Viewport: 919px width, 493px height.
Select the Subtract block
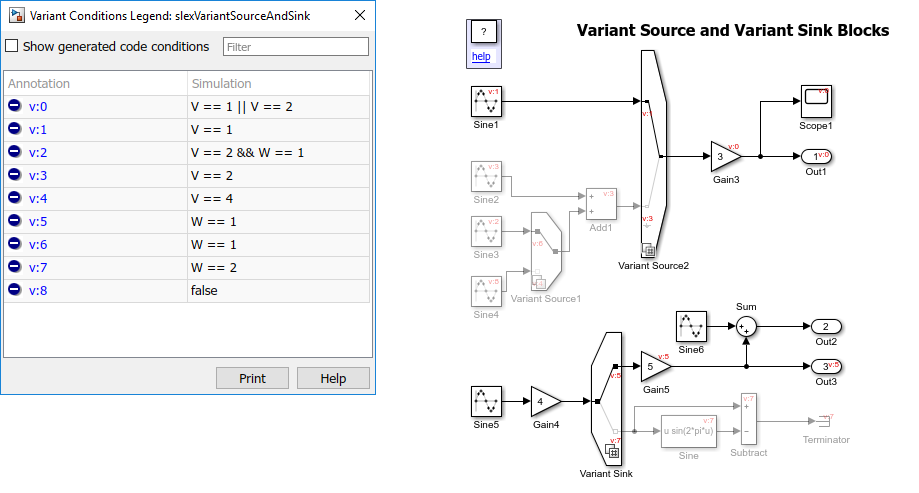(749, 419)
